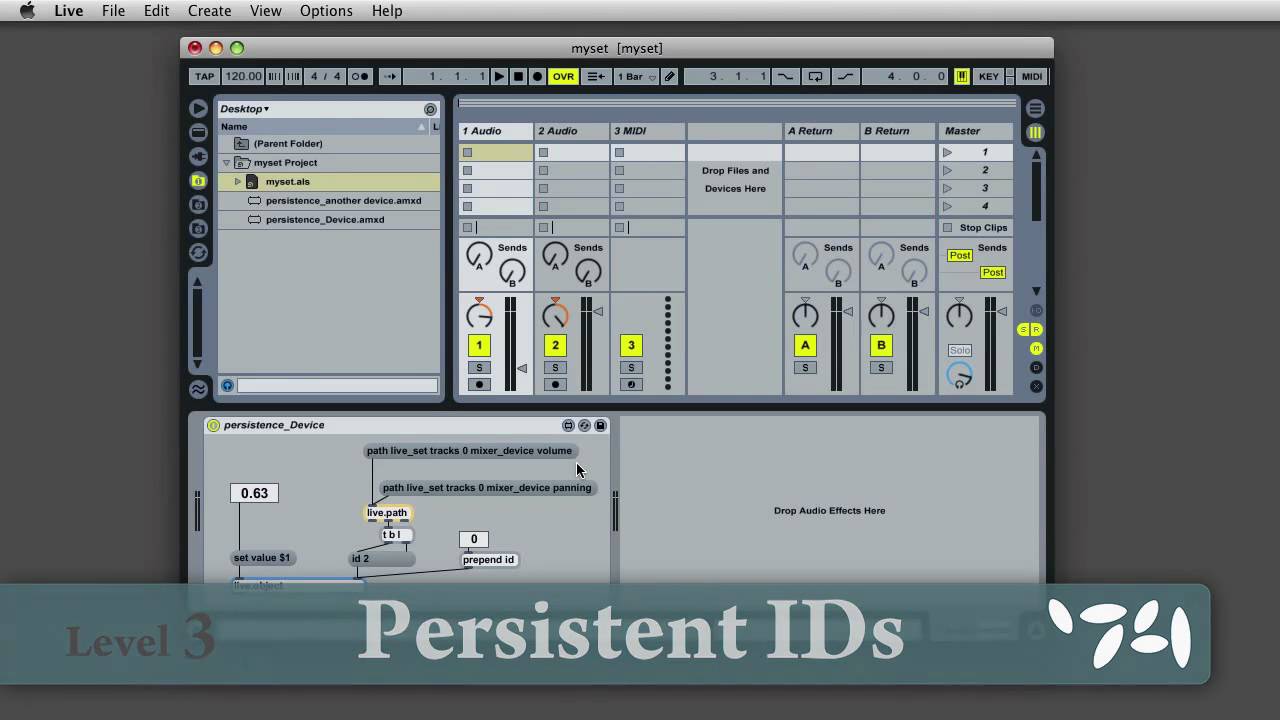Open the Options menu
The image size is (1280, 720).
(326, 11)
